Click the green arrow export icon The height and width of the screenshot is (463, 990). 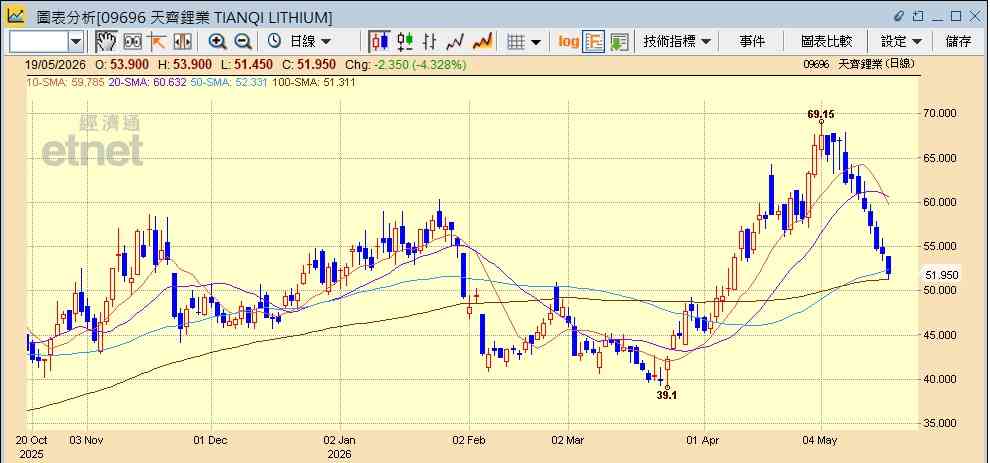coord(619,42)
